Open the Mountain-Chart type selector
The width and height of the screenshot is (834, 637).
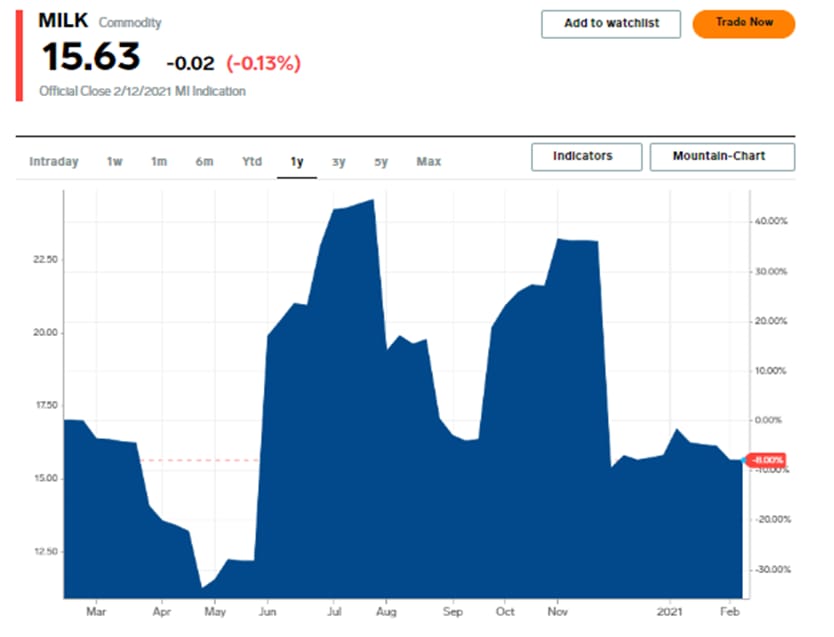[722, 157]
